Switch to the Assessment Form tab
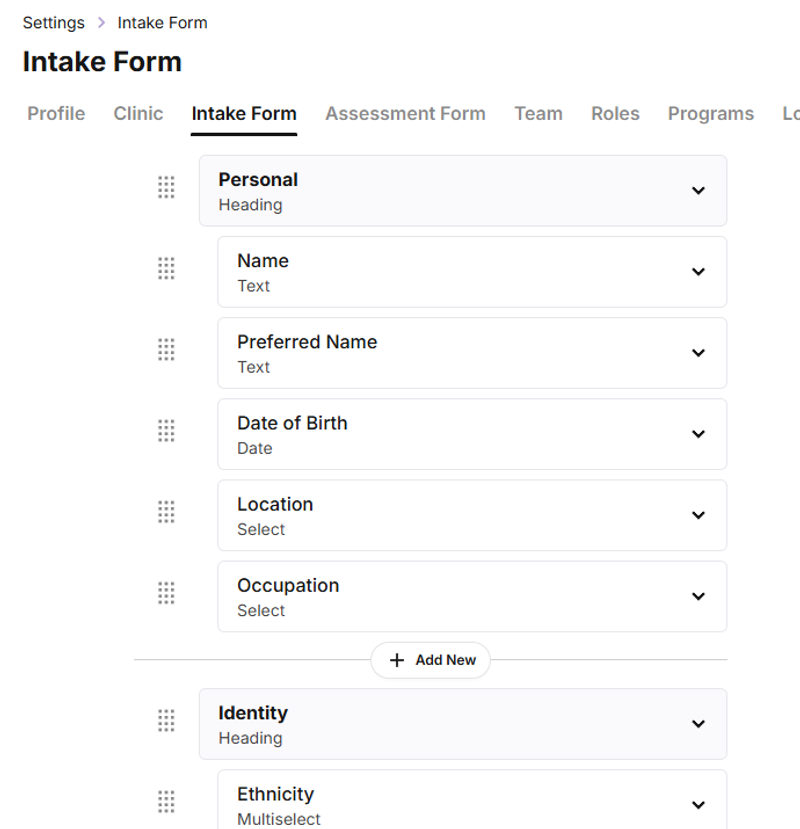 (405, 113)
